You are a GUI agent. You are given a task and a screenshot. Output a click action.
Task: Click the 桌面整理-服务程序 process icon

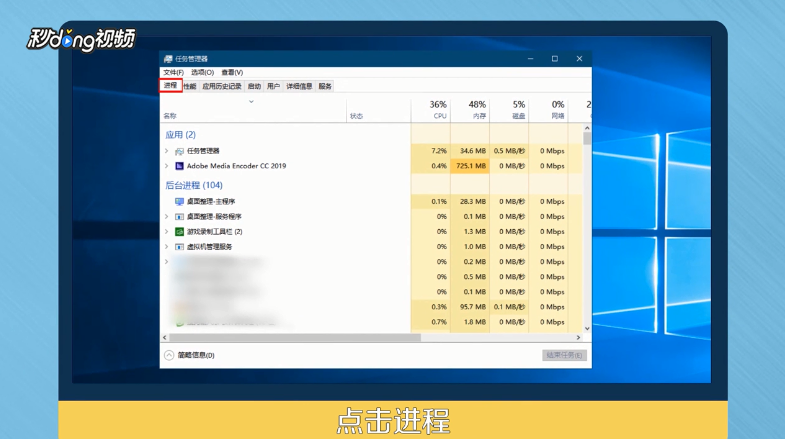tap(179, 217)
